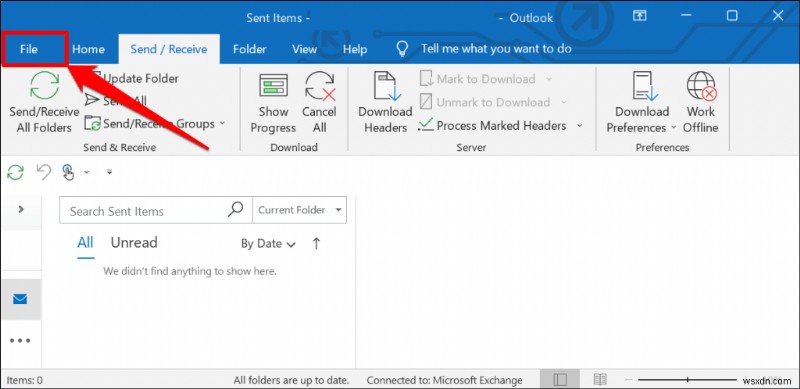The image size is (800, 389).
Task: Open the View tab
Action: coord(304,49)
